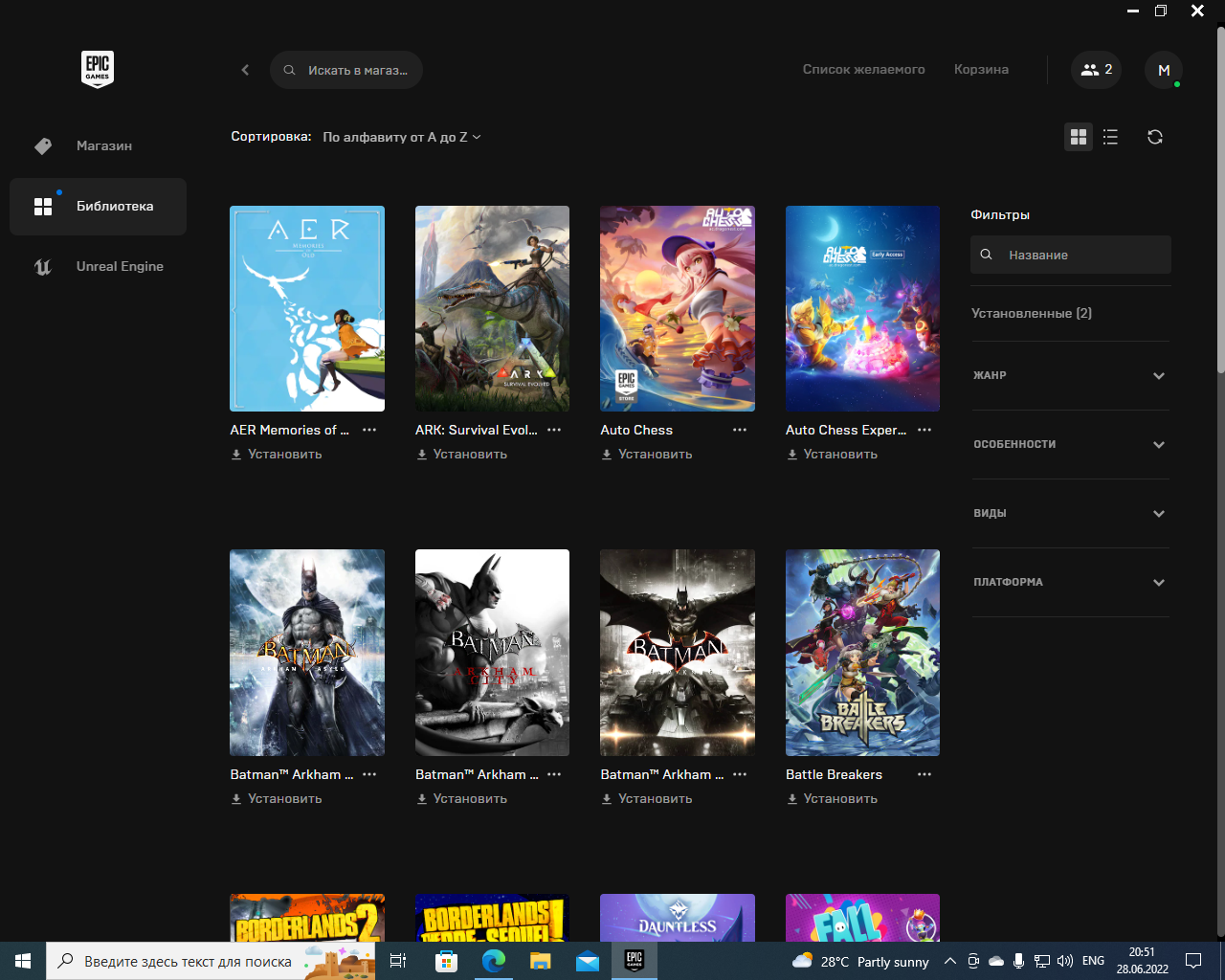Expand the ЖАНР filter section

[1071, 375]
